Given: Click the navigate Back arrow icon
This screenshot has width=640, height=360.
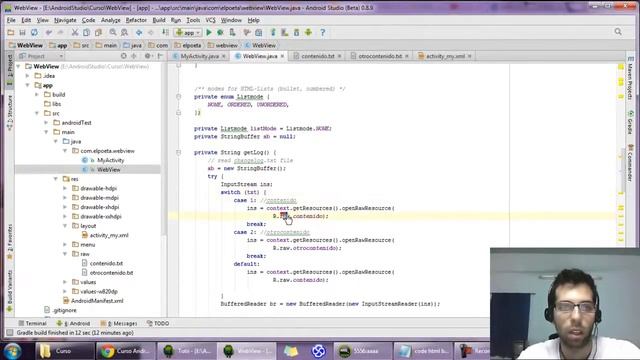Looking at the screenshot, I should click(x=139, y=32).
